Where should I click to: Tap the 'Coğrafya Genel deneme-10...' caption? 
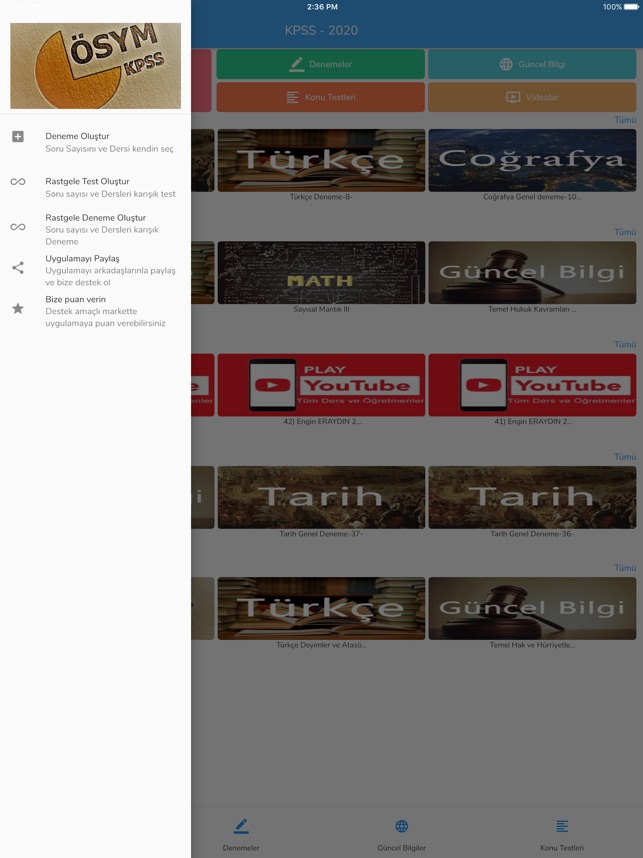pos(532,197)
